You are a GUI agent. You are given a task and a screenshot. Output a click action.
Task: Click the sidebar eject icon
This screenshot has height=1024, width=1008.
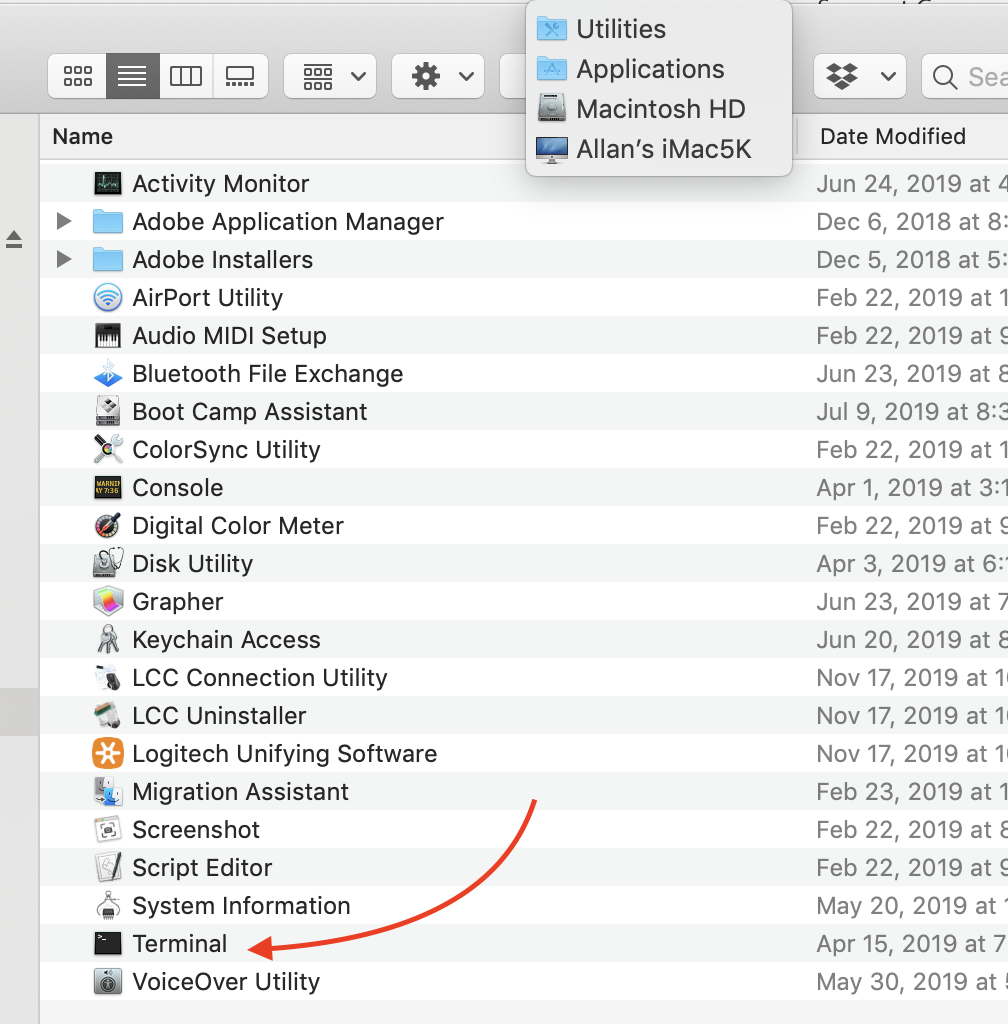pyautogui.click(x=14, y=240)
